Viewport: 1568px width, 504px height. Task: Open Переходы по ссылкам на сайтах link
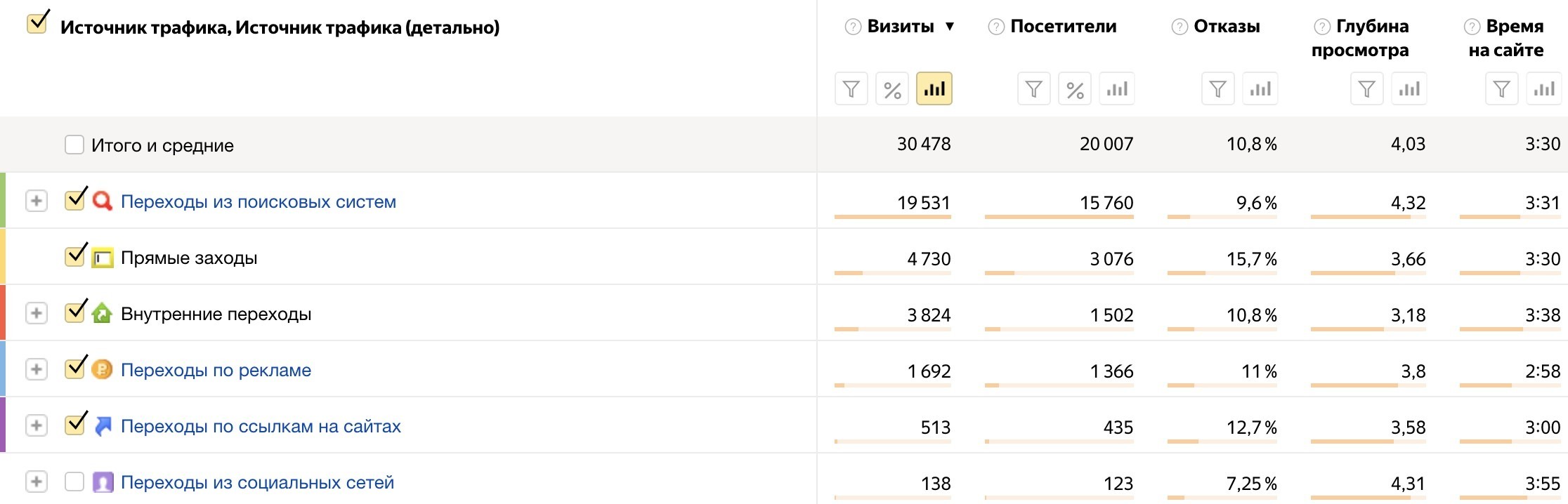(261, 426)
